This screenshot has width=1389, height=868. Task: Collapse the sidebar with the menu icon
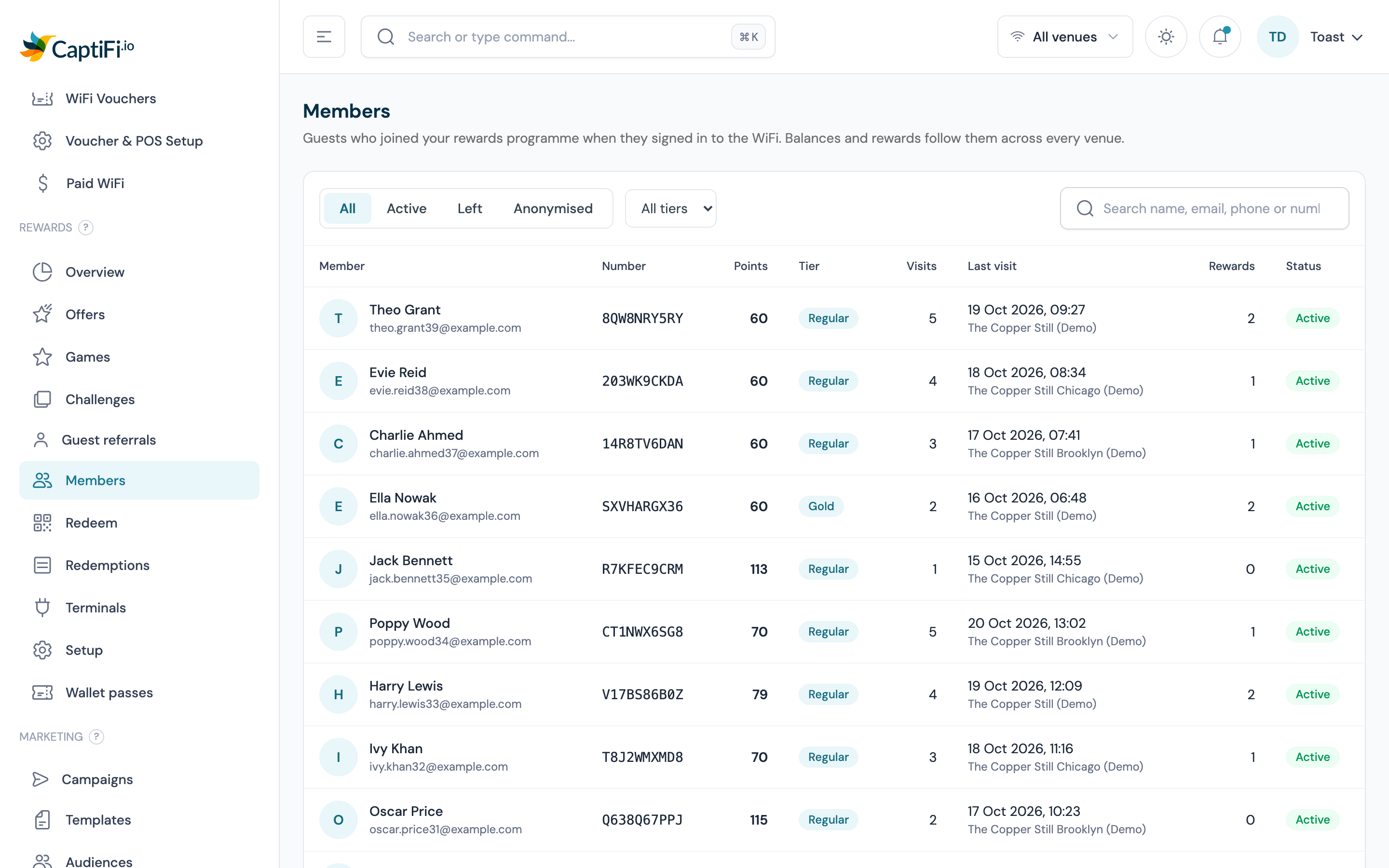(x=324, y=37)
